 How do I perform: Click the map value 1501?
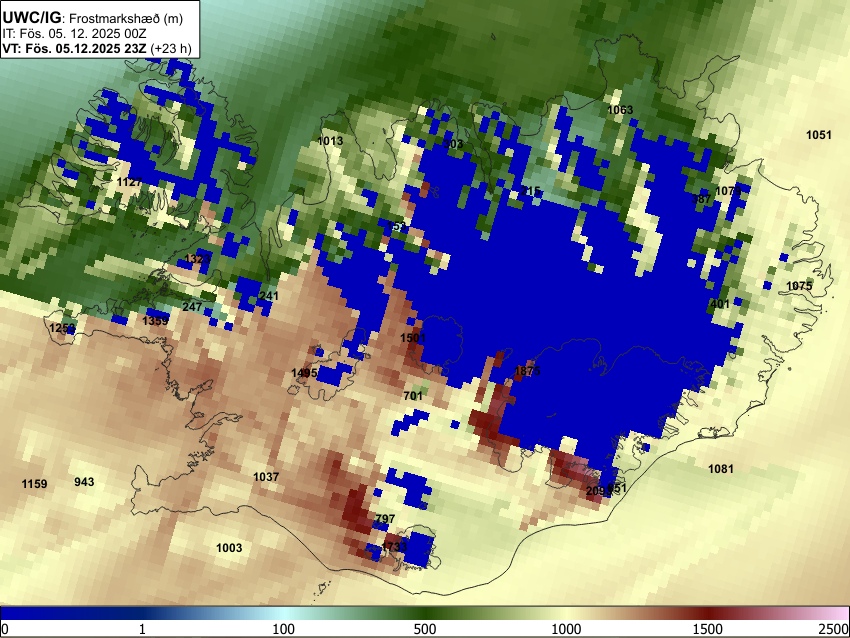pos(413,338)
